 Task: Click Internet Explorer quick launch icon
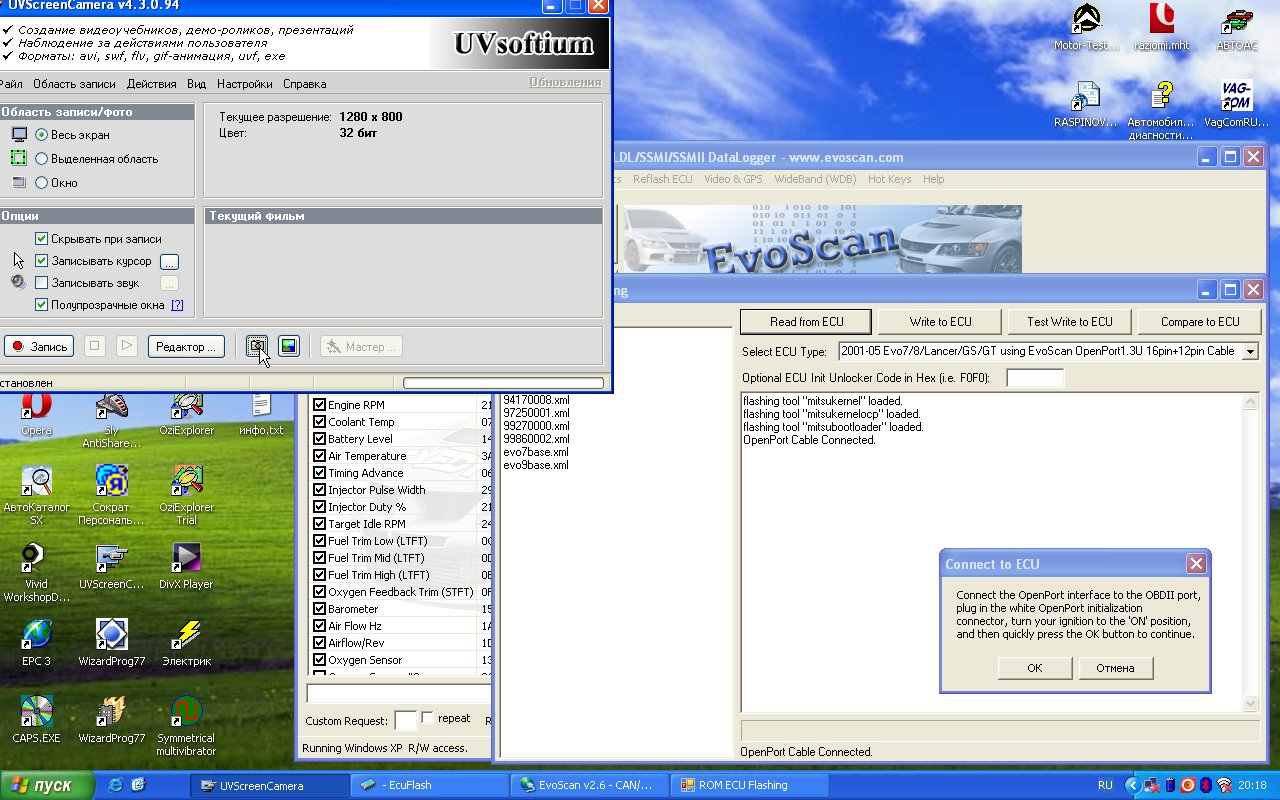tap(116, 785)
